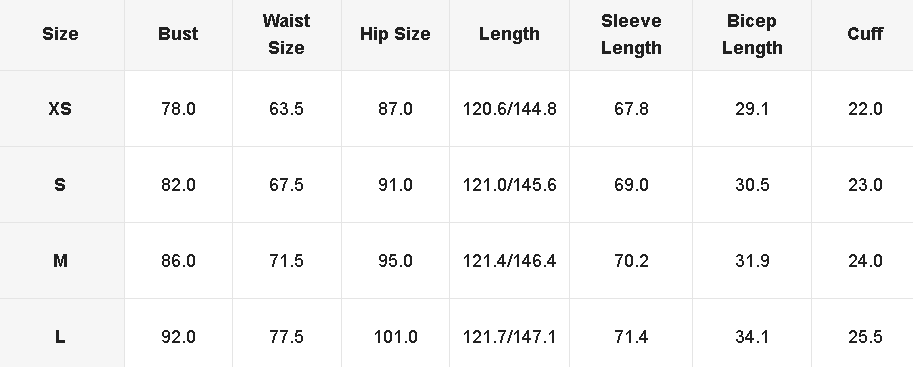The height and width of the screenshot is (367, 913).
Task: Click the 25.5 cuff value
Action: click(865, 337)
